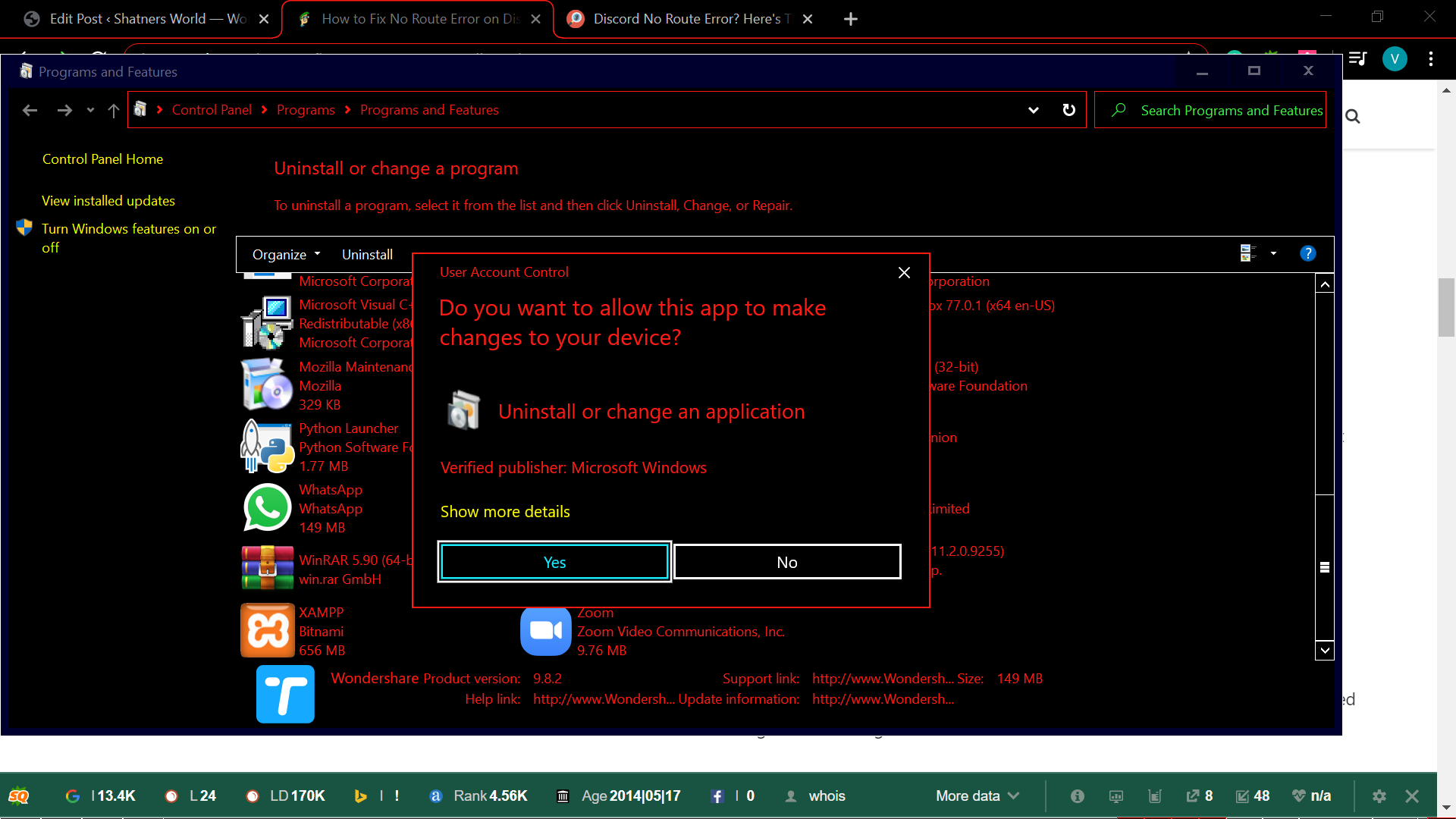
Task: Click the Back navigation arrow
Action: click(x=30, y=110)
